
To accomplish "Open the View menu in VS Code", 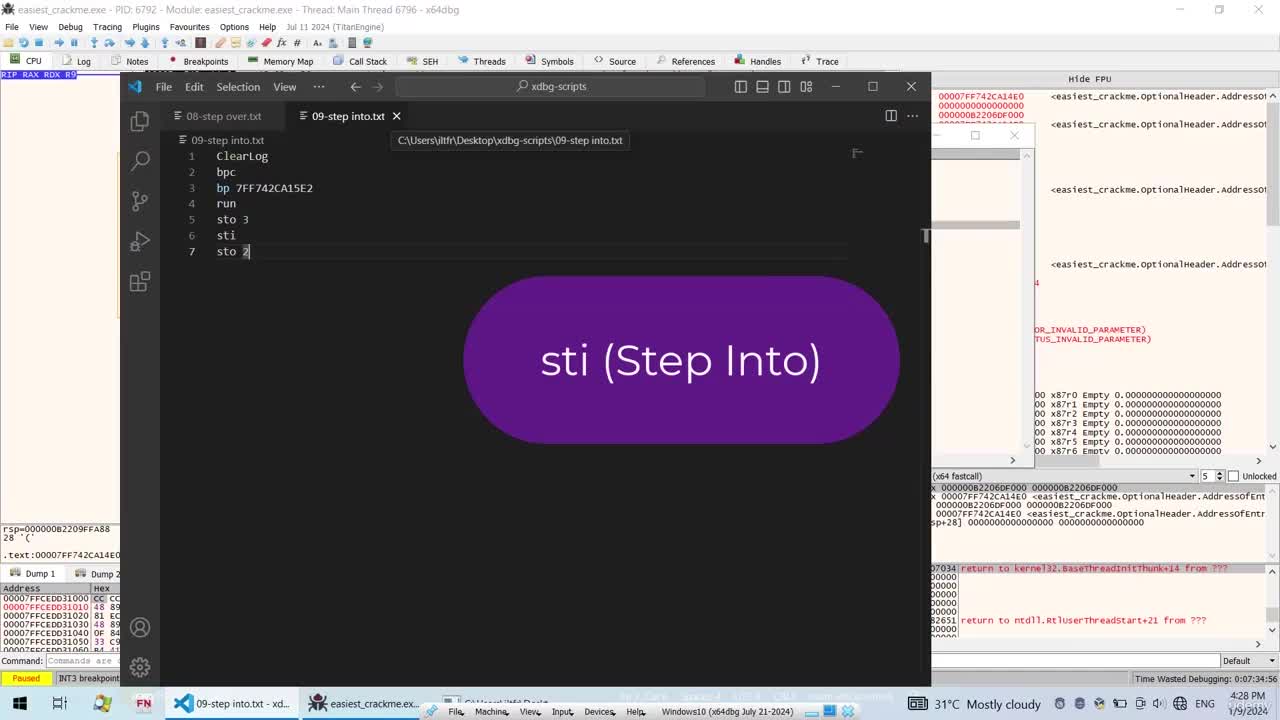I will point(284,87).
